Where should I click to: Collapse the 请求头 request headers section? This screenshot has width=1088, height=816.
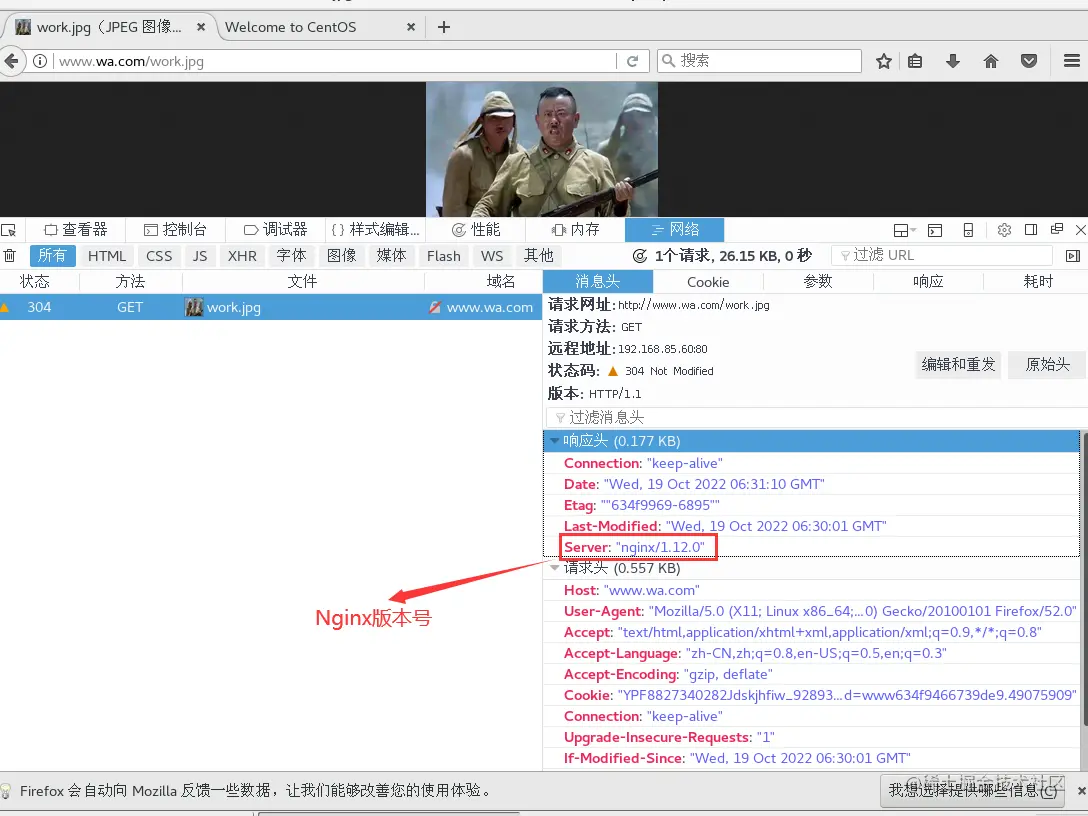[554, 568]
